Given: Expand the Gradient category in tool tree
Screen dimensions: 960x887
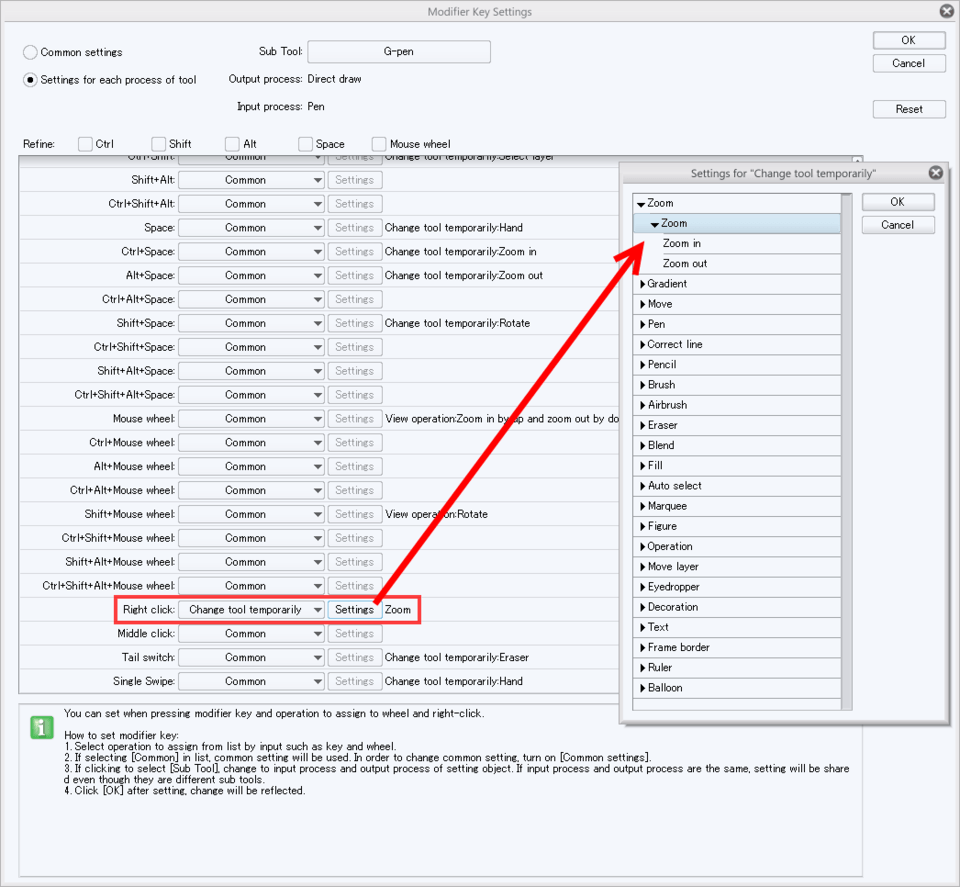Looking at the screenshot, I should (x=642, y=284).
